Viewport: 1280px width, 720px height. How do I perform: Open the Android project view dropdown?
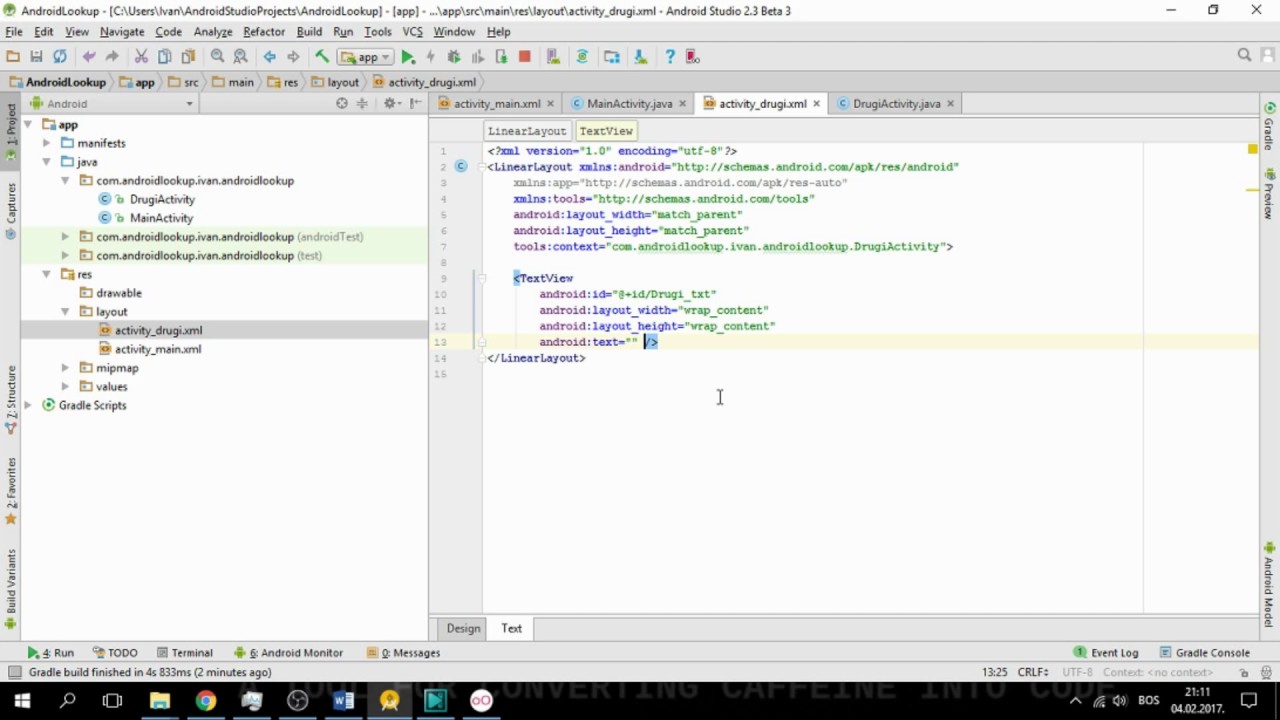[112, 104]
